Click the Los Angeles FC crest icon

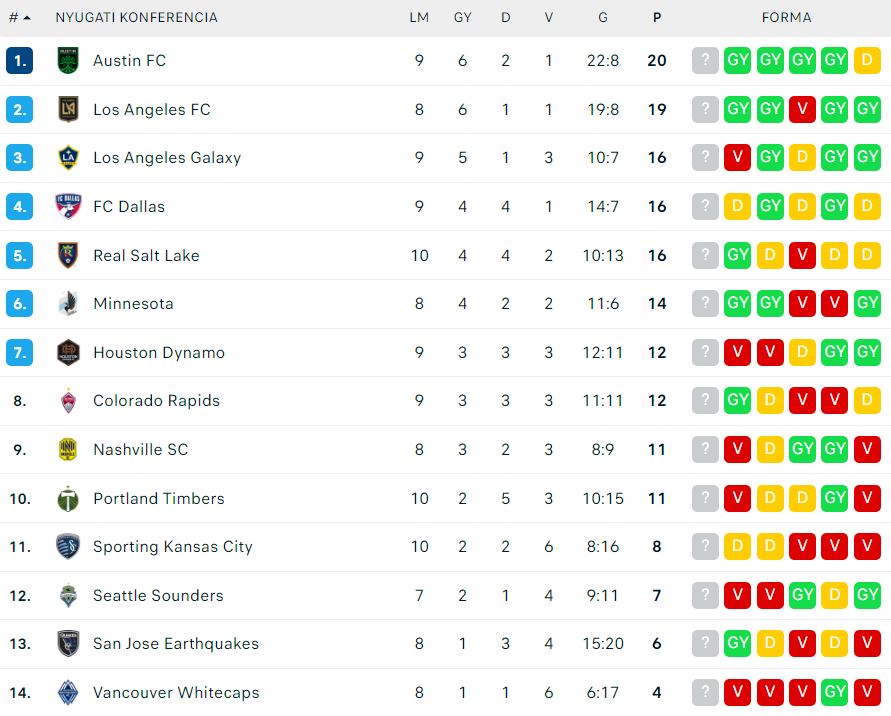point(68,110)
